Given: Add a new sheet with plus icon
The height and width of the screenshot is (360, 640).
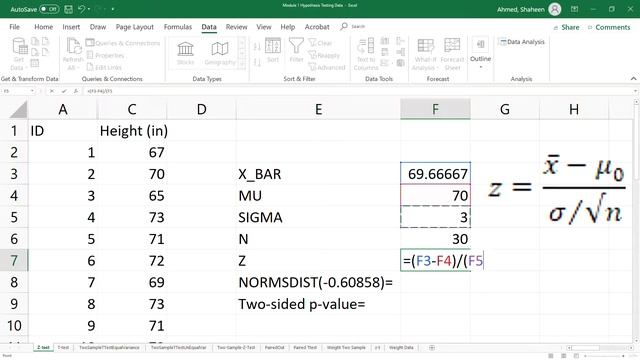Looking at the screenshot, I should point(431,347).
